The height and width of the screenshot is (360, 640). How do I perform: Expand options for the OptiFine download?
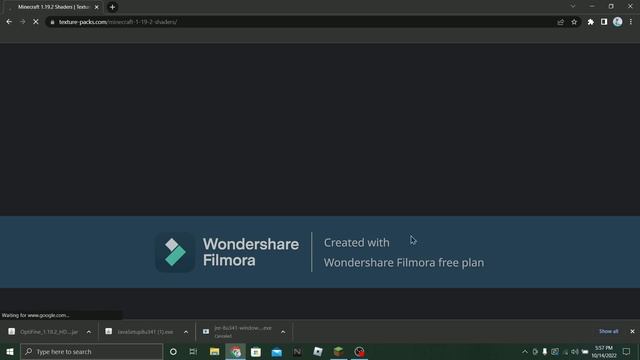tap(89, 332)
